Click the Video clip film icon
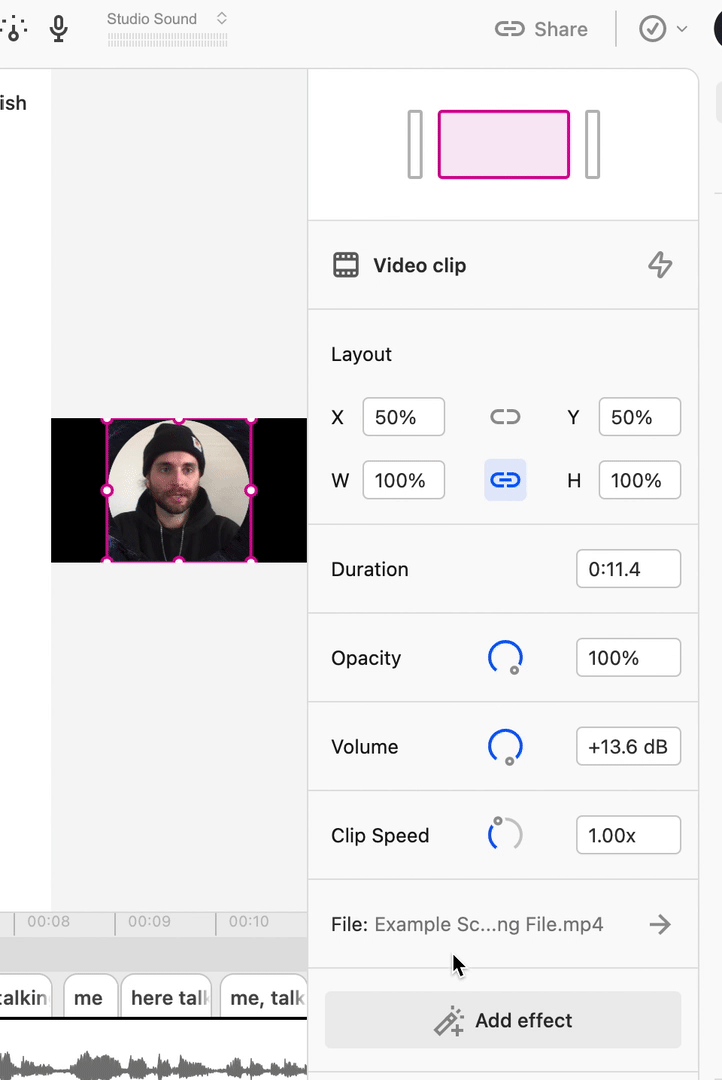The height and width of the screenshot is (1080, 722). tap(346, 265)
